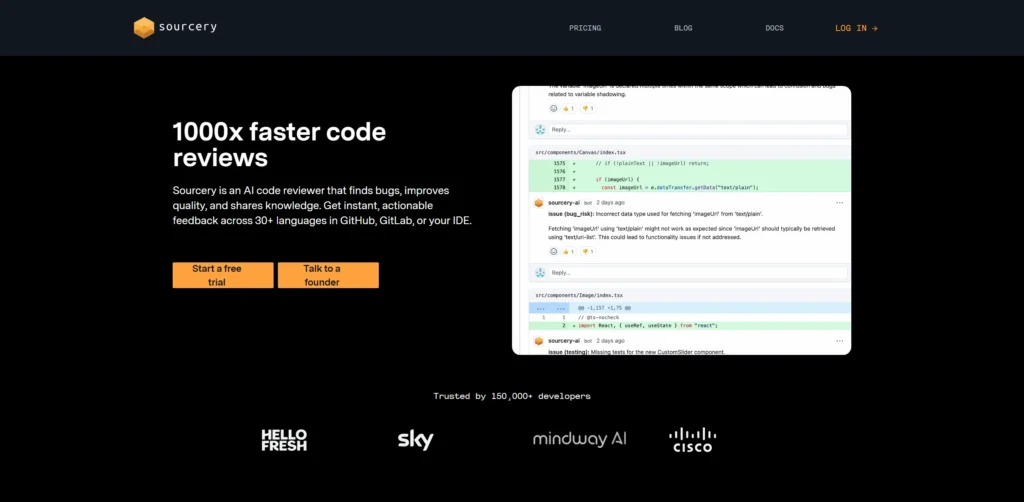Open emoji reaction picker on bug_risk comment

point(553,252)
